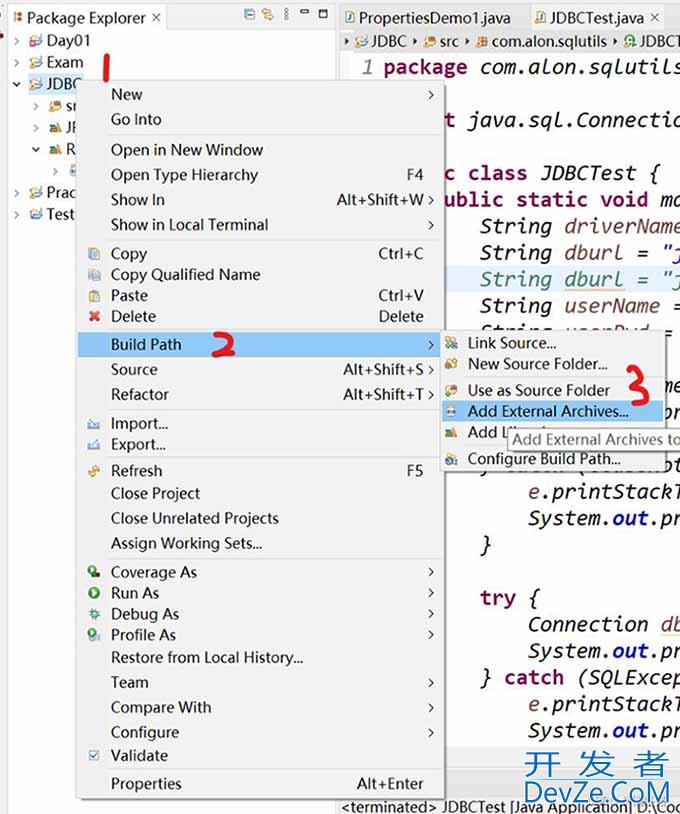Viewport: 680px width, 814px height.
Task: Switch to the PropertiesDemo1.java tab
Action: click(428, 18)
